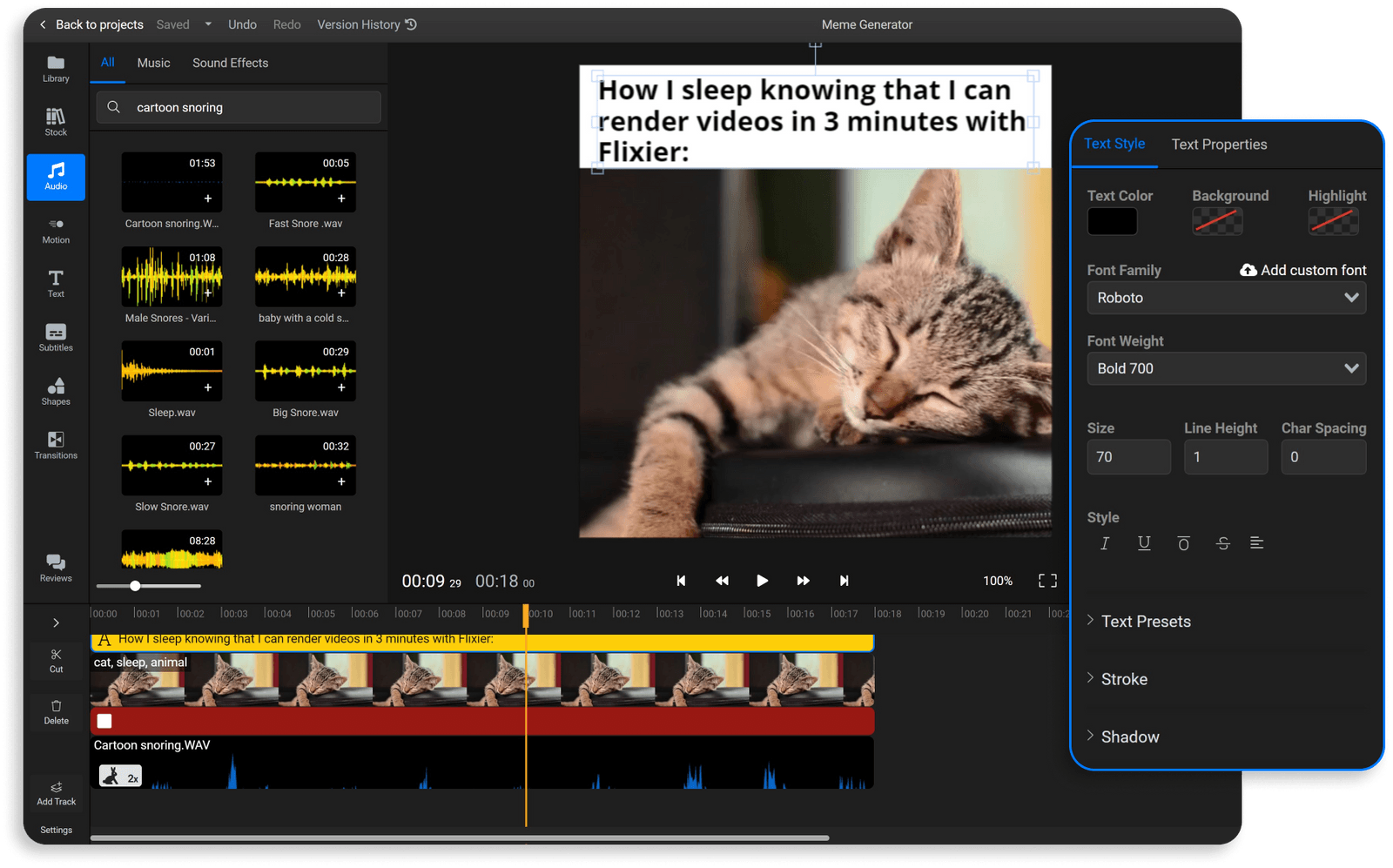Expand the Shadow section

[1123, 737]
